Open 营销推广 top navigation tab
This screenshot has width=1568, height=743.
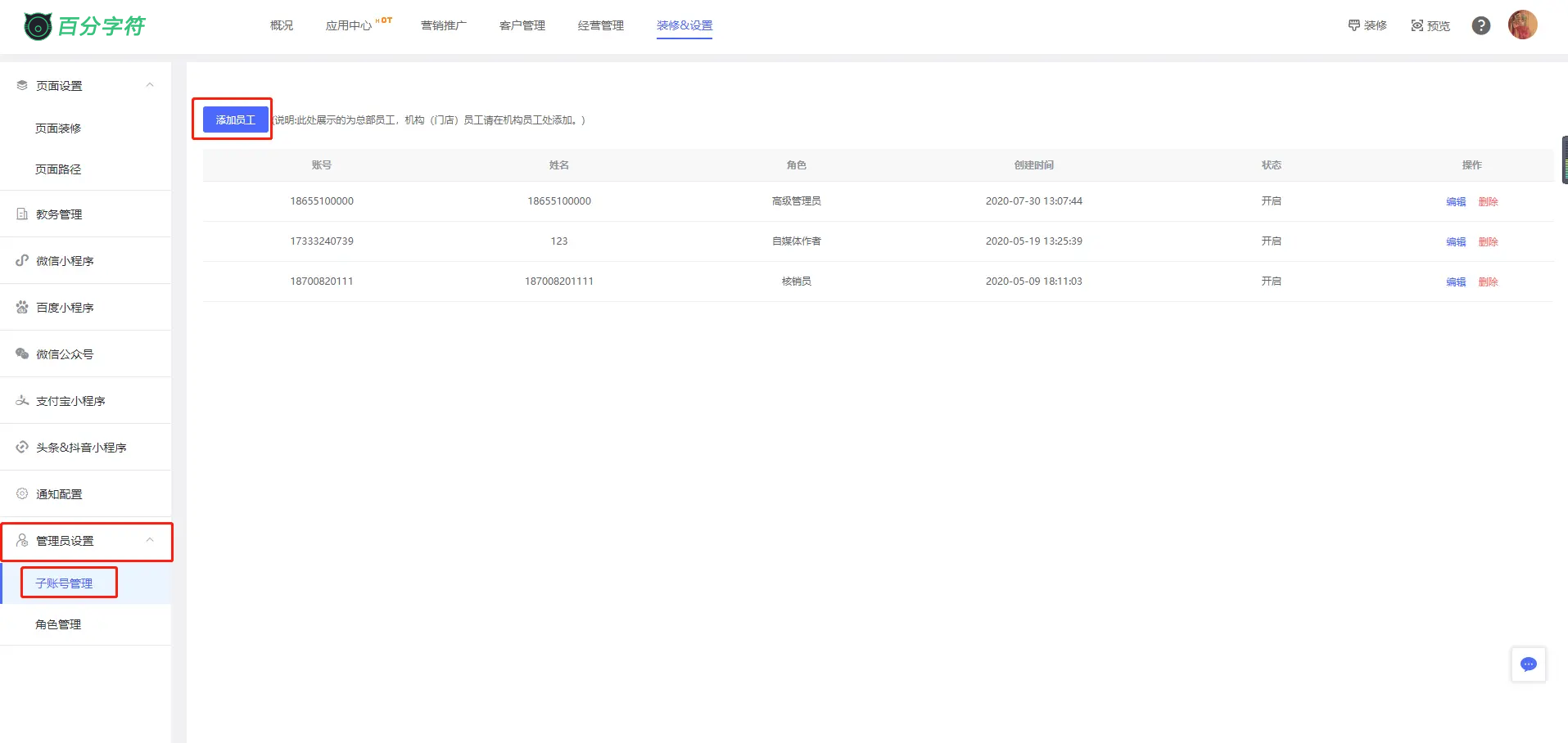pos(443,25)
